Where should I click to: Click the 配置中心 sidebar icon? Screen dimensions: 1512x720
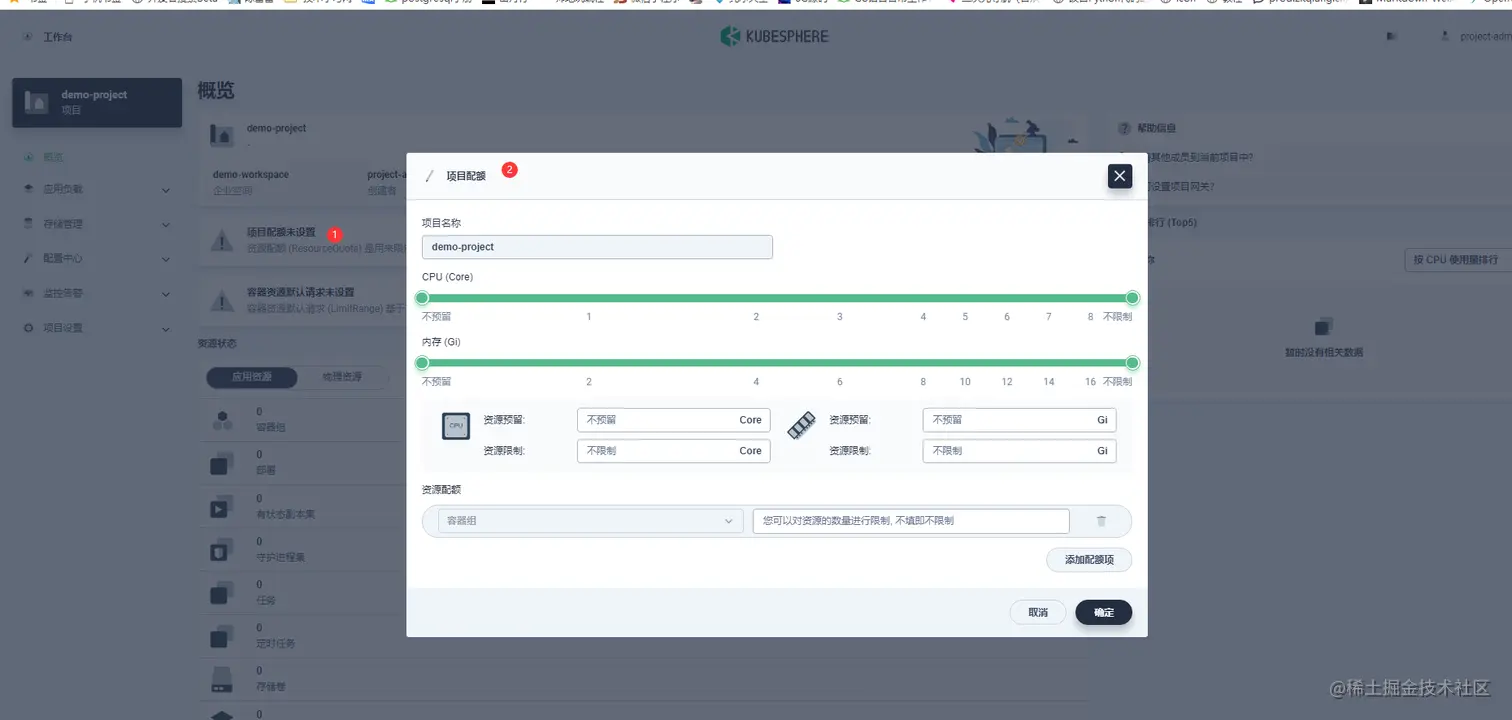tap(29, 258)
